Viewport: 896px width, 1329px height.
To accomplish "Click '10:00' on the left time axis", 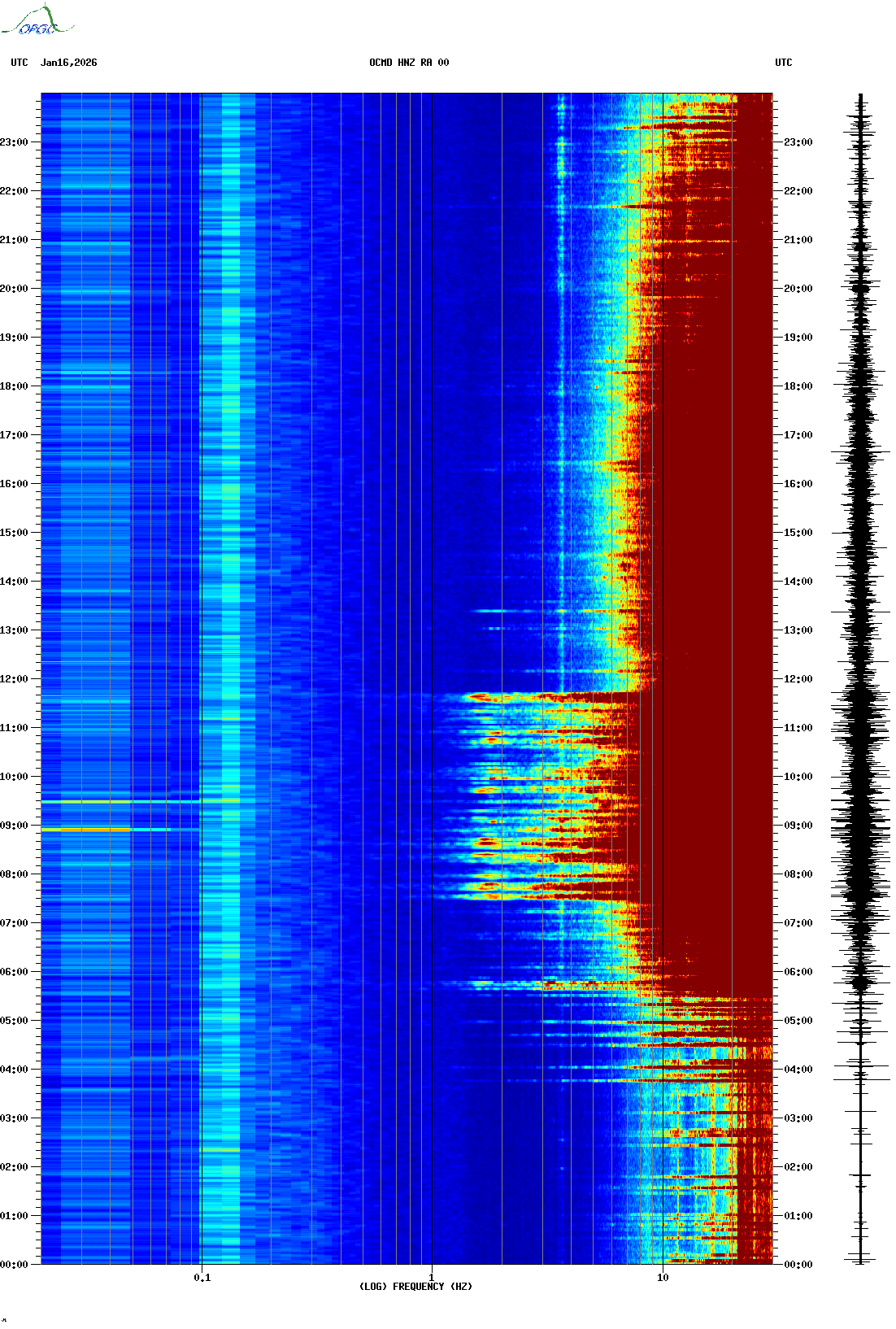I will pyautogui.click(x=14, y=777).
